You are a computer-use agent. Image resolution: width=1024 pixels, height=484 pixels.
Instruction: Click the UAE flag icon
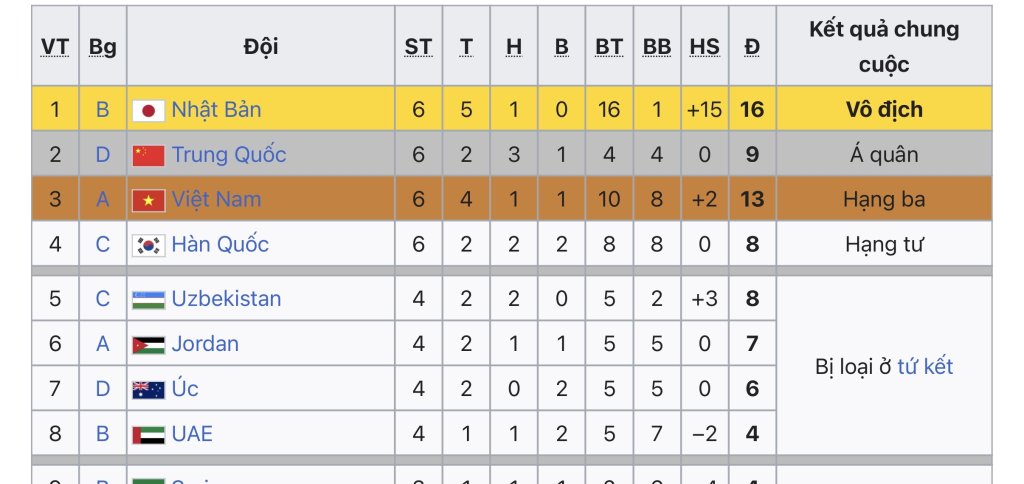tap(149, 434)
